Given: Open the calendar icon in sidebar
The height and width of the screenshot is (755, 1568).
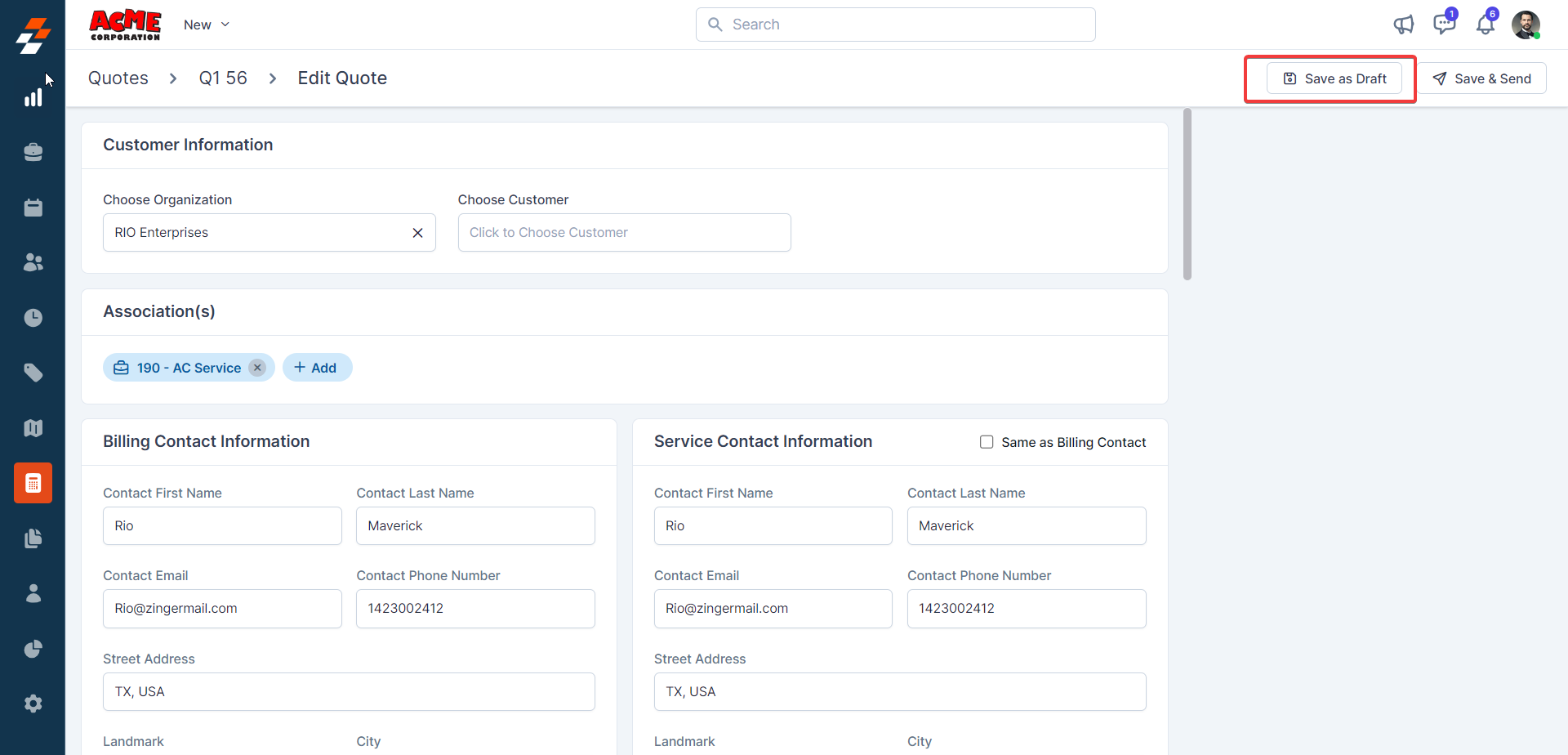Looking at the screenshot, I should pyautogui.click(x=33, y=208).
